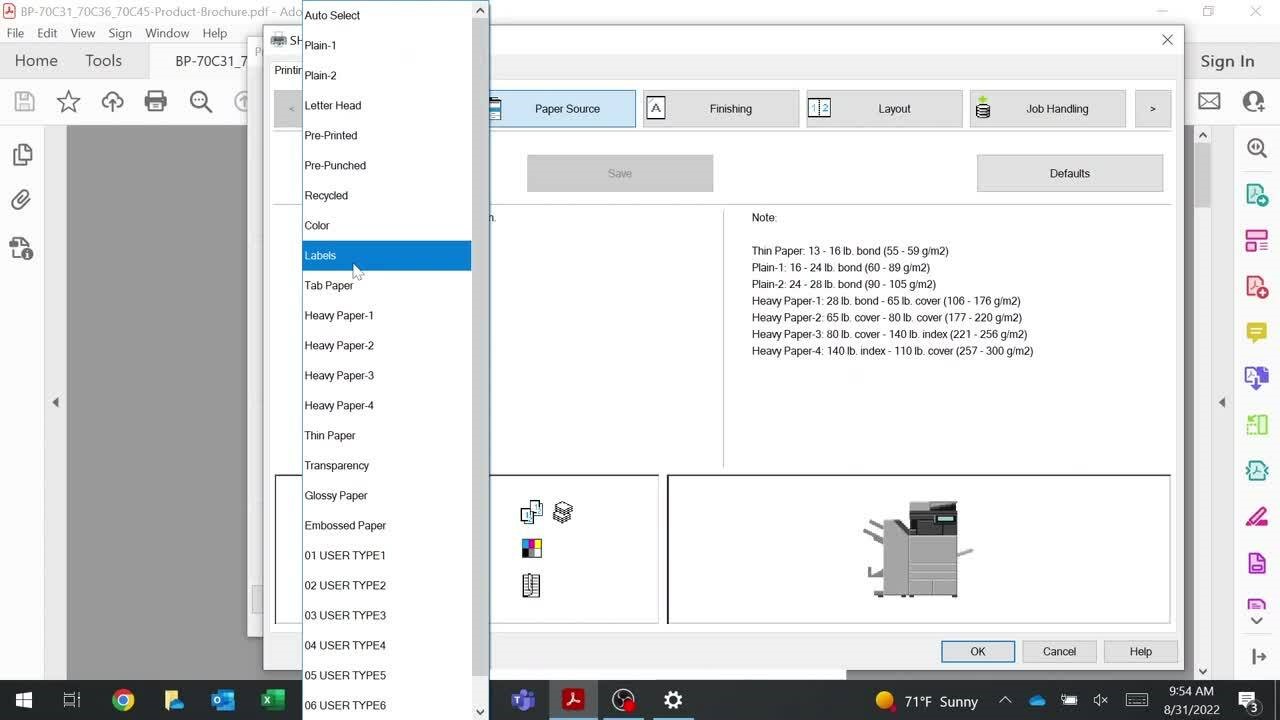
Task: Select Labels in paper type list
Action: [x=387, y=255]
